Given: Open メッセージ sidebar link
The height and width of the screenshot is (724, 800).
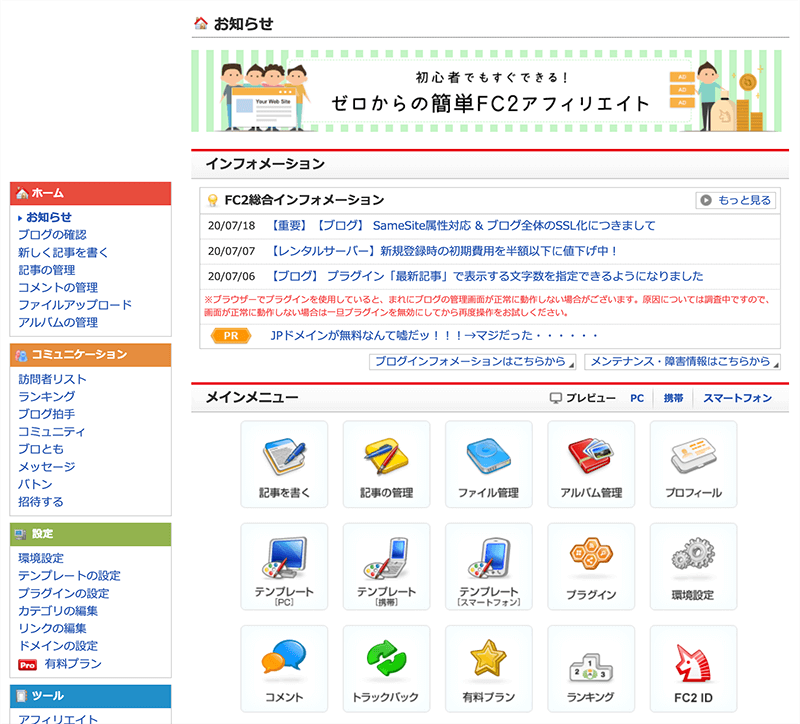Looking at the screenshot, I should click(46, 467).
